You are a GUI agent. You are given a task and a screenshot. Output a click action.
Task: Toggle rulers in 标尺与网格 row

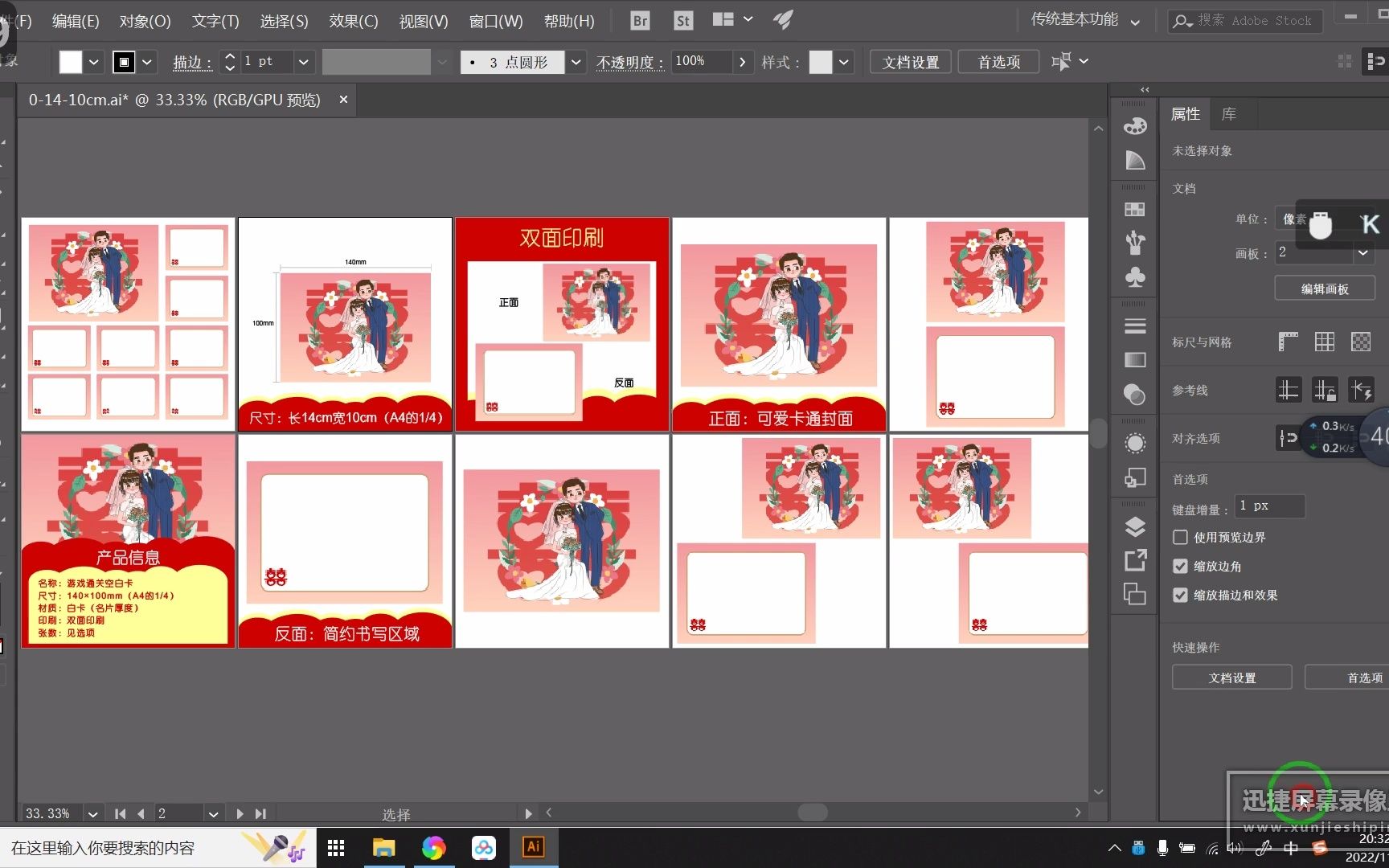[x=1289, y=342]
